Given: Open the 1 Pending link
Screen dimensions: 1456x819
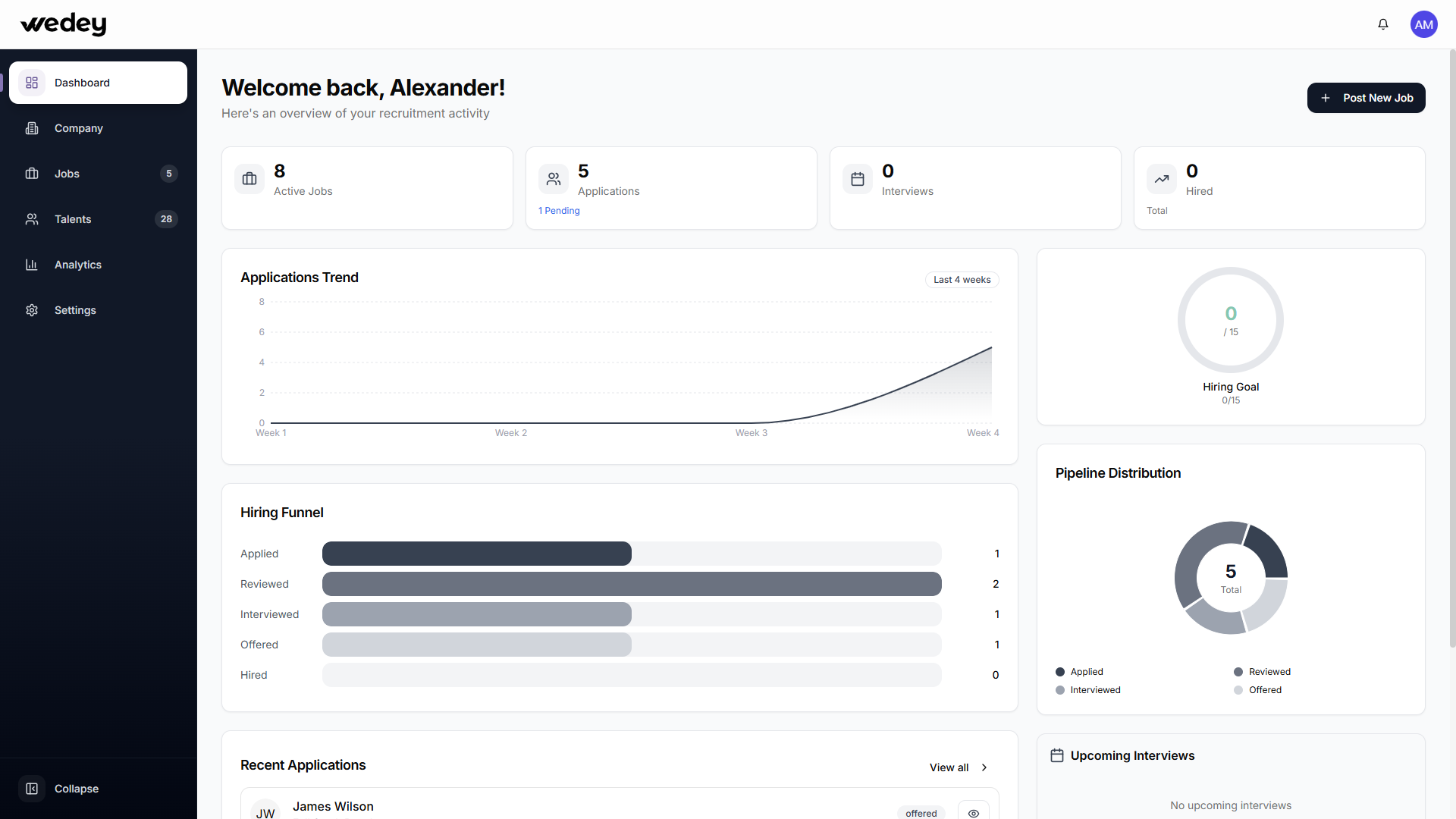Looking at the screenshot, I should [x=559, y=211].
